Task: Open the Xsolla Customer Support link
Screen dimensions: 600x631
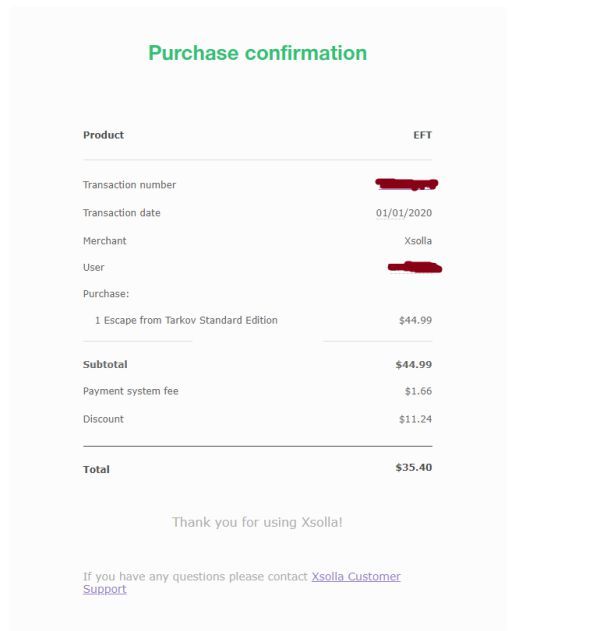Action: [x=355, y=577]
